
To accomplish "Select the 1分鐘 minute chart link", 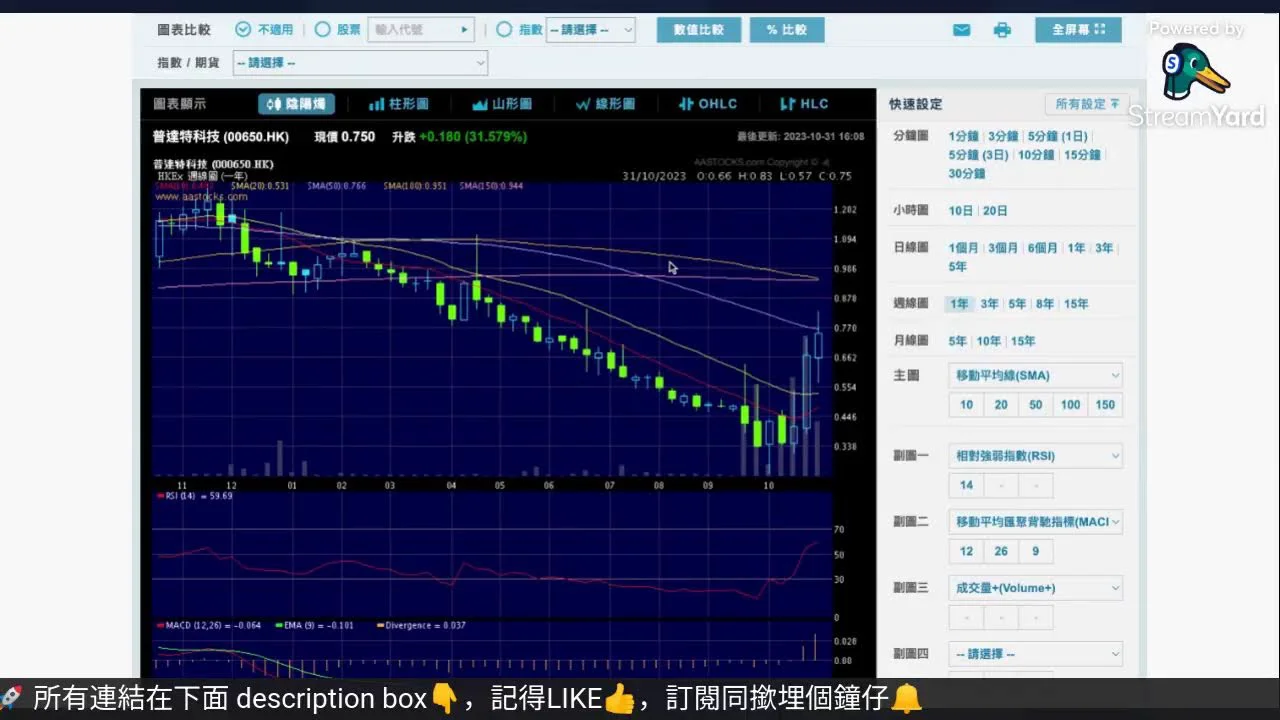I will [963, 136].
